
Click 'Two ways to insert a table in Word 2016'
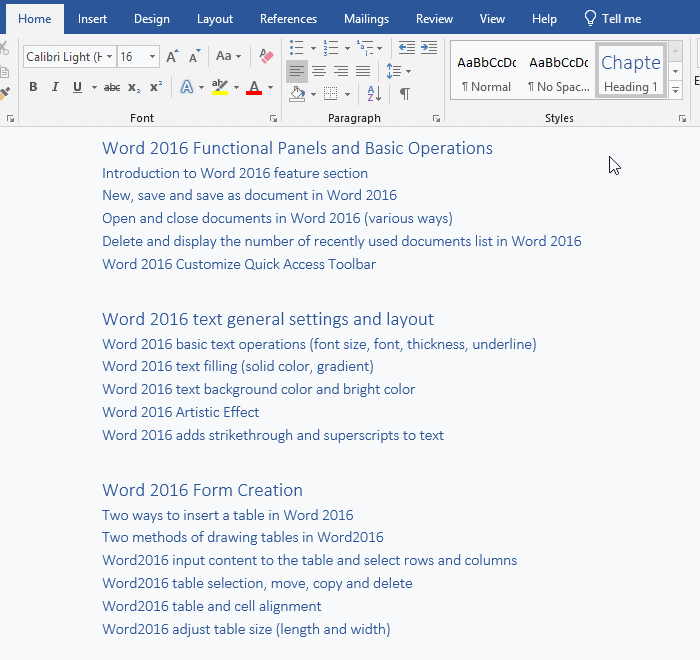(228, 515)
